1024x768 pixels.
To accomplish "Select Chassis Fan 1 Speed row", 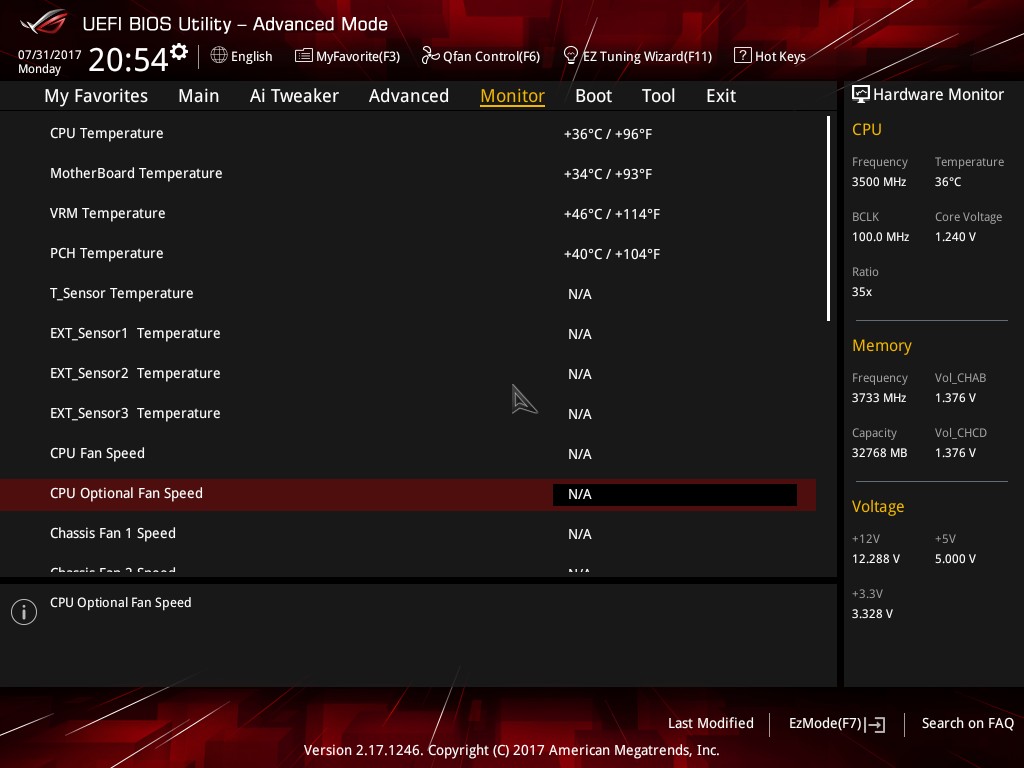I will [408, 534].
